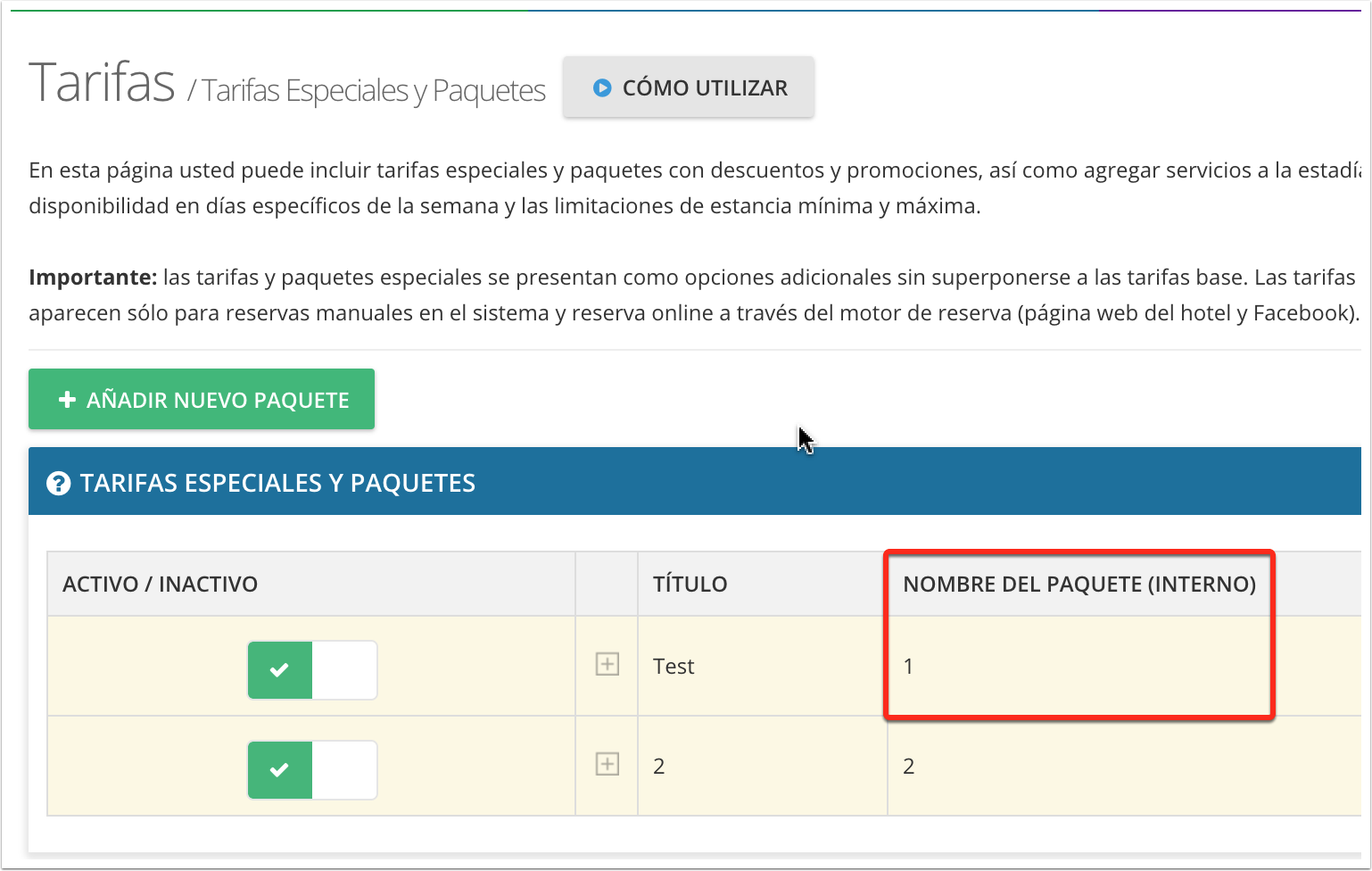Click the plus icon on Añadir Nuevo Paquete

click(x=67, y=400)
